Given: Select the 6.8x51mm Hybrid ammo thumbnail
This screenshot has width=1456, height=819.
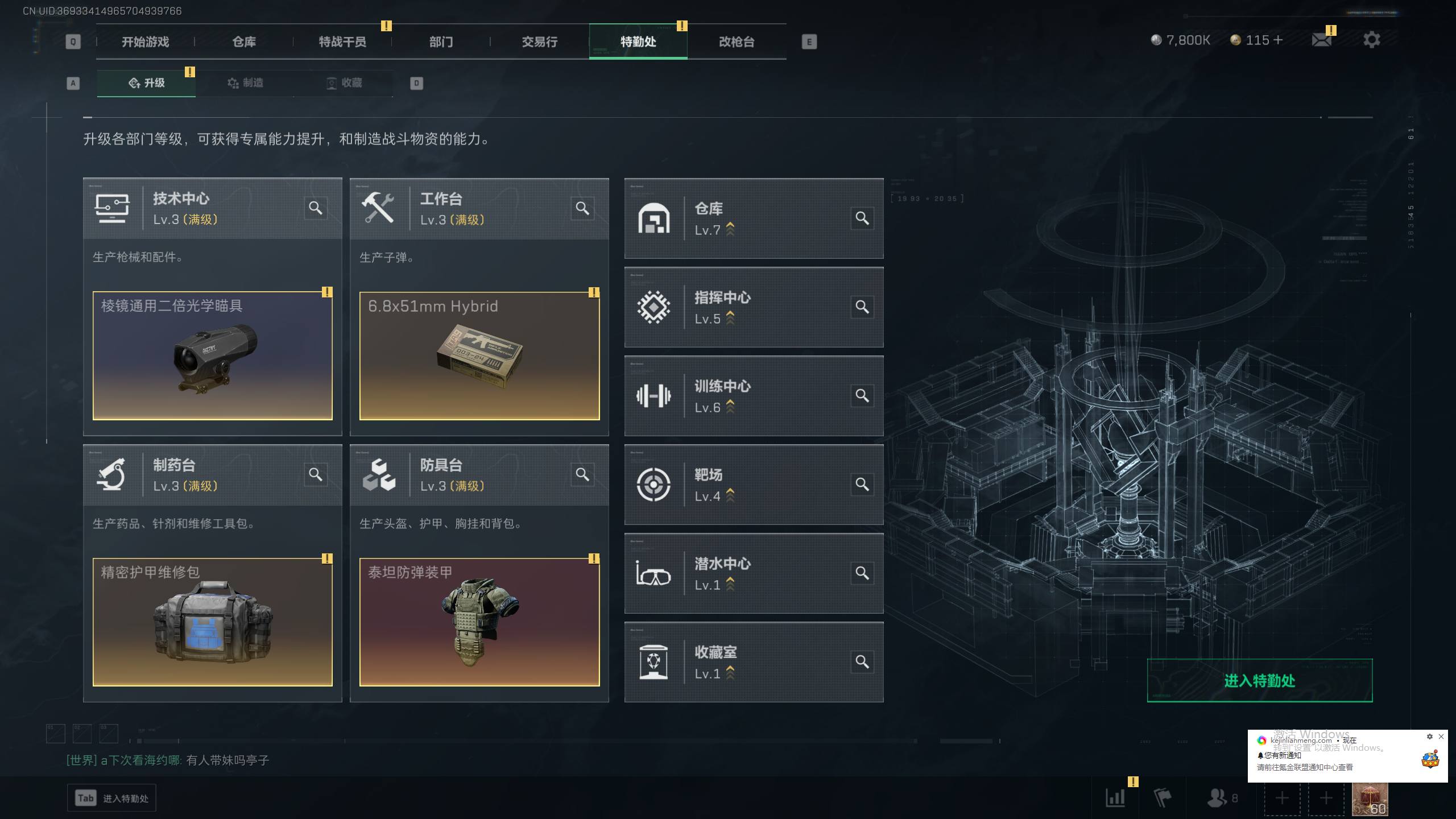Looking at the screenshot, I should (479, 356).
